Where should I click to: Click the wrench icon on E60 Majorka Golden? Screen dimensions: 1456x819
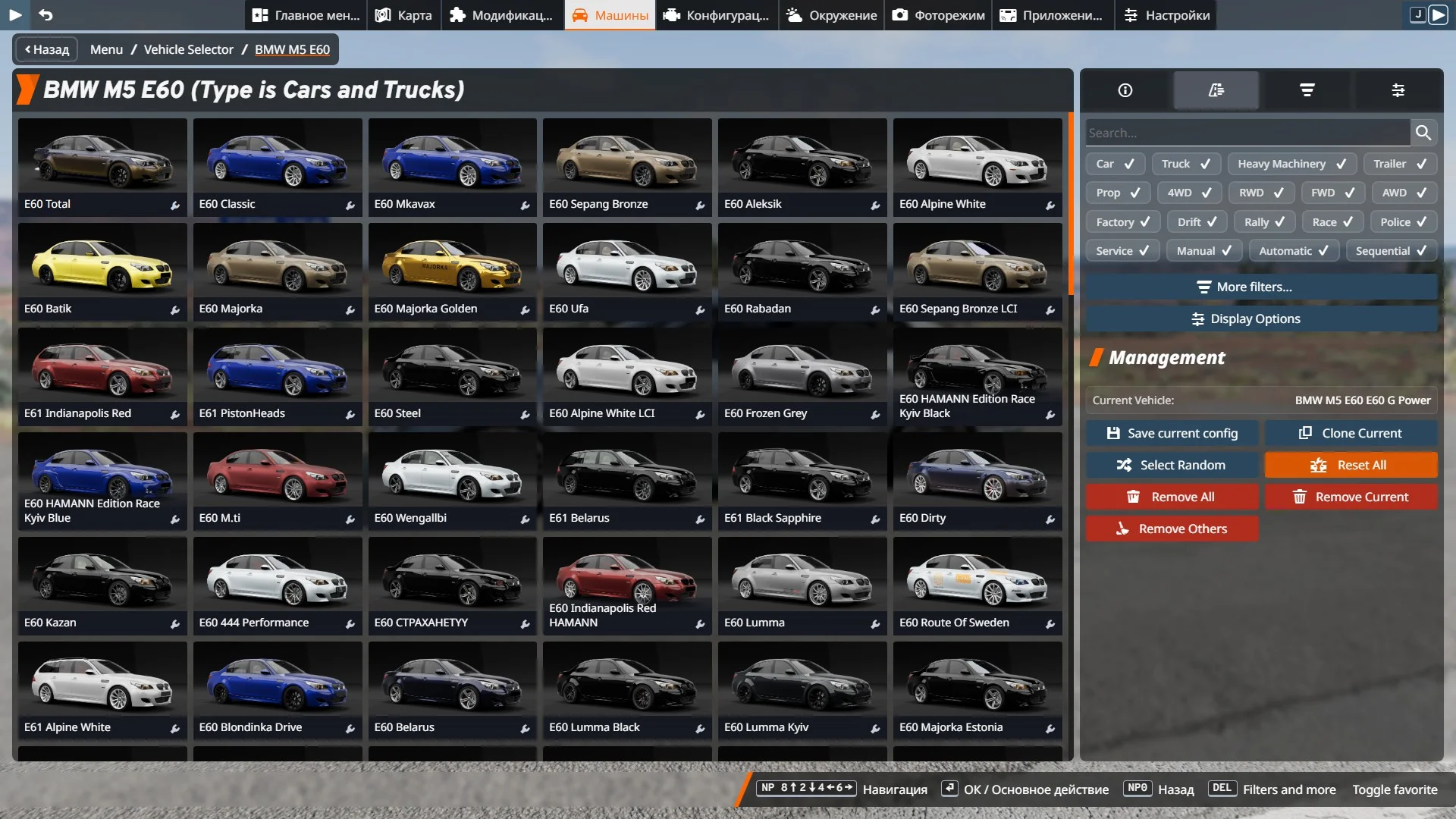coord(525,309)
